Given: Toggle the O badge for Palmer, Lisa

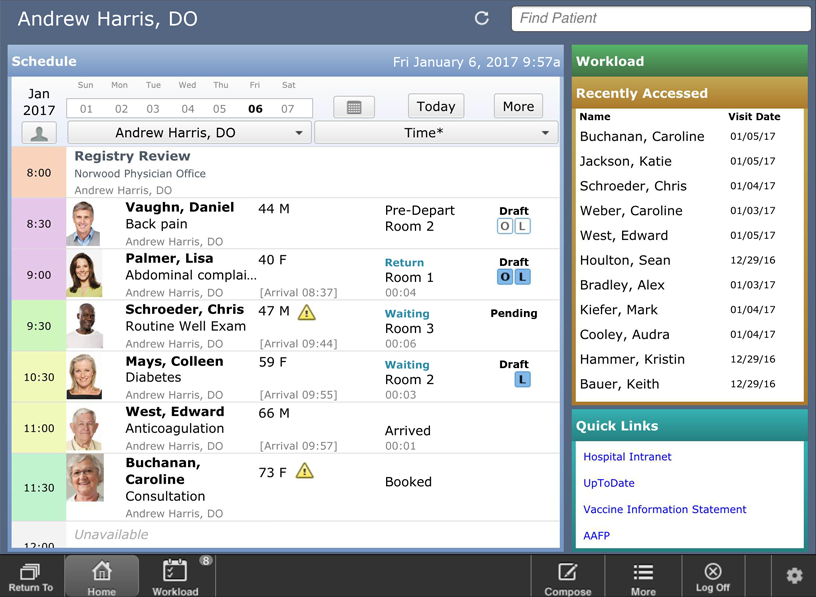Looking at the screenshot, I should coord(505,277).
